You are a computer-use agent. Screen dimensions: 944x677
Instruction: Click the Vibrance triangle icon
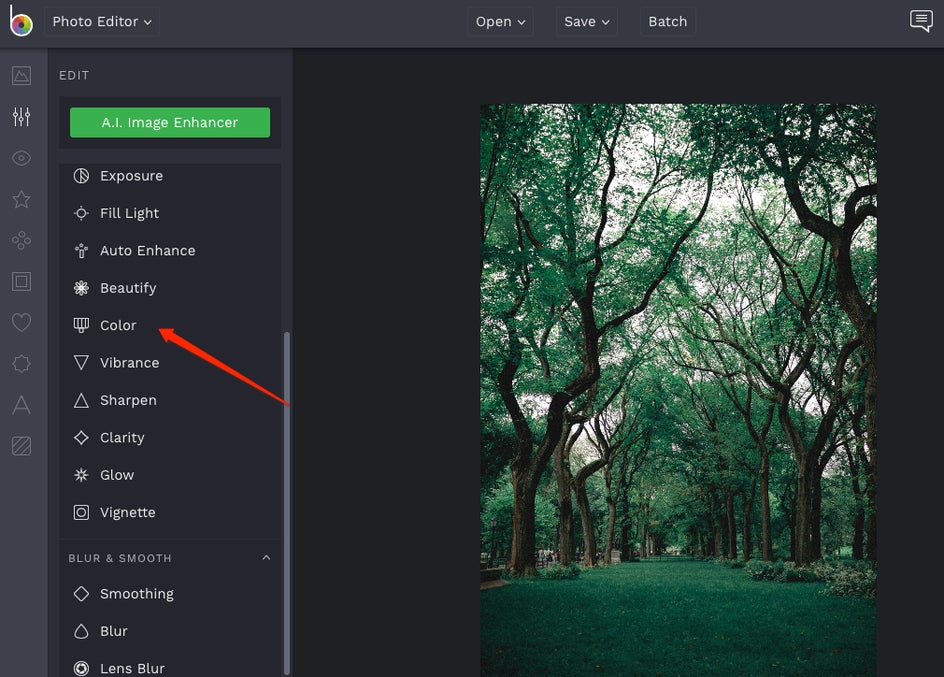[81, 362]
